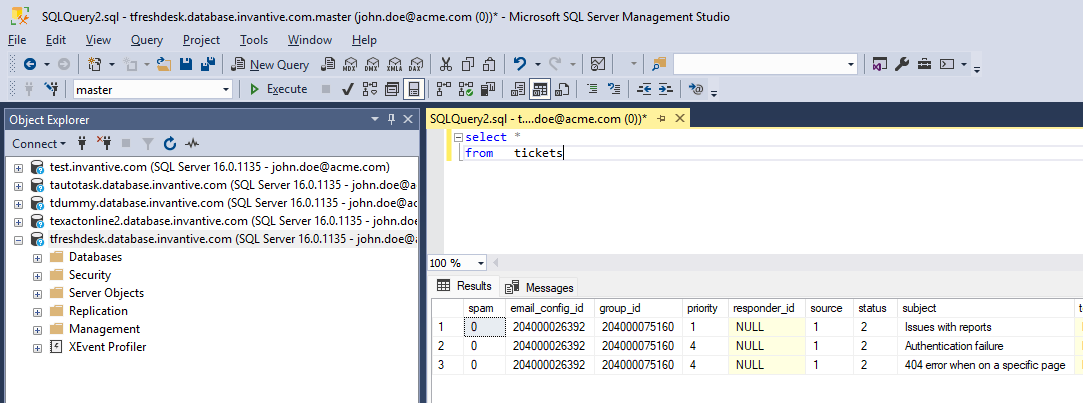Image resolution: width=1083 pixels, height=403 pixels.
Task: Open the Project menu
Action: pos(202,40)
